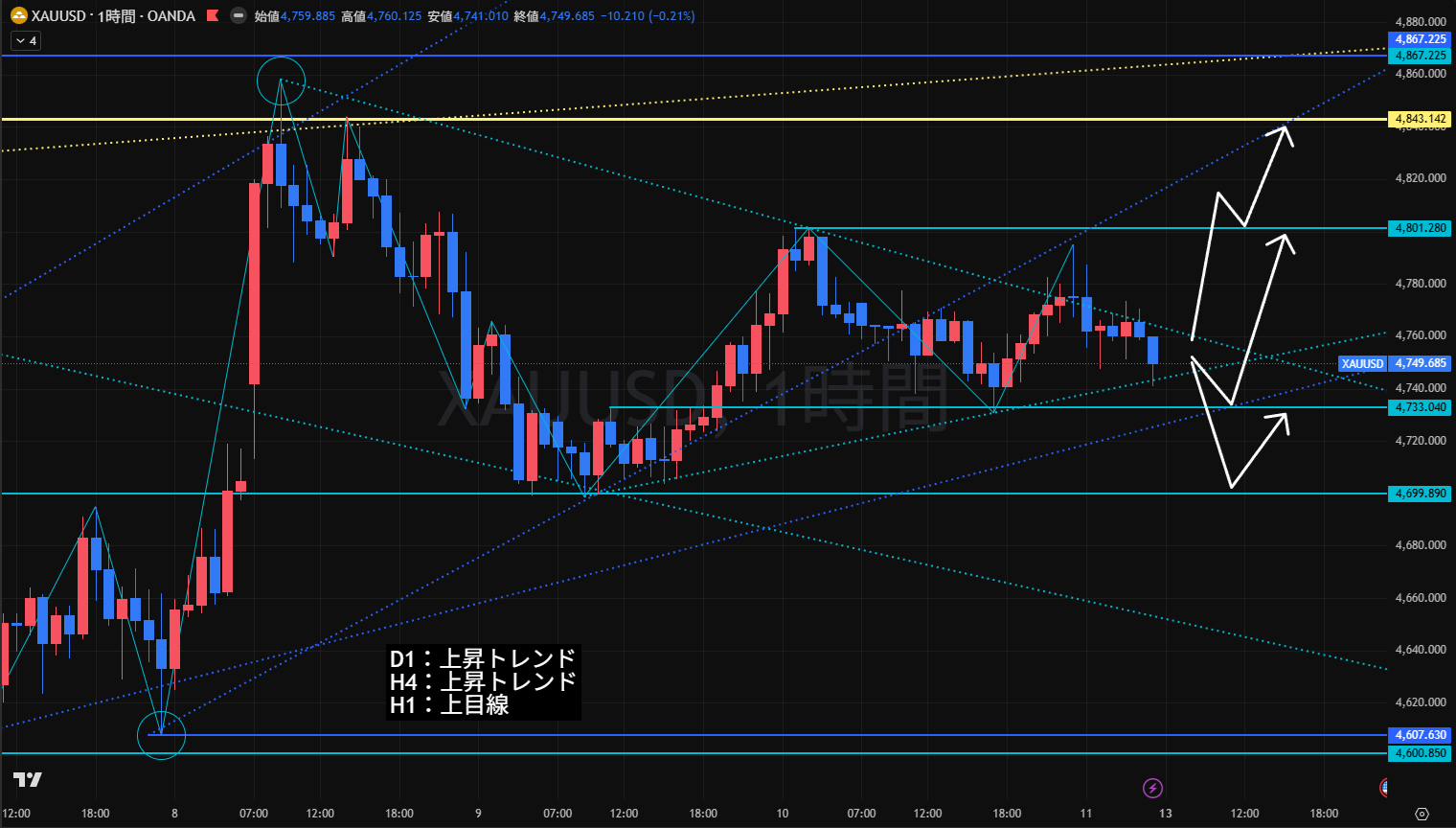Click the D1/H4/H1 trend text annotation box
The height and width of the screenshot is (828, 1456).
(483, 681)
